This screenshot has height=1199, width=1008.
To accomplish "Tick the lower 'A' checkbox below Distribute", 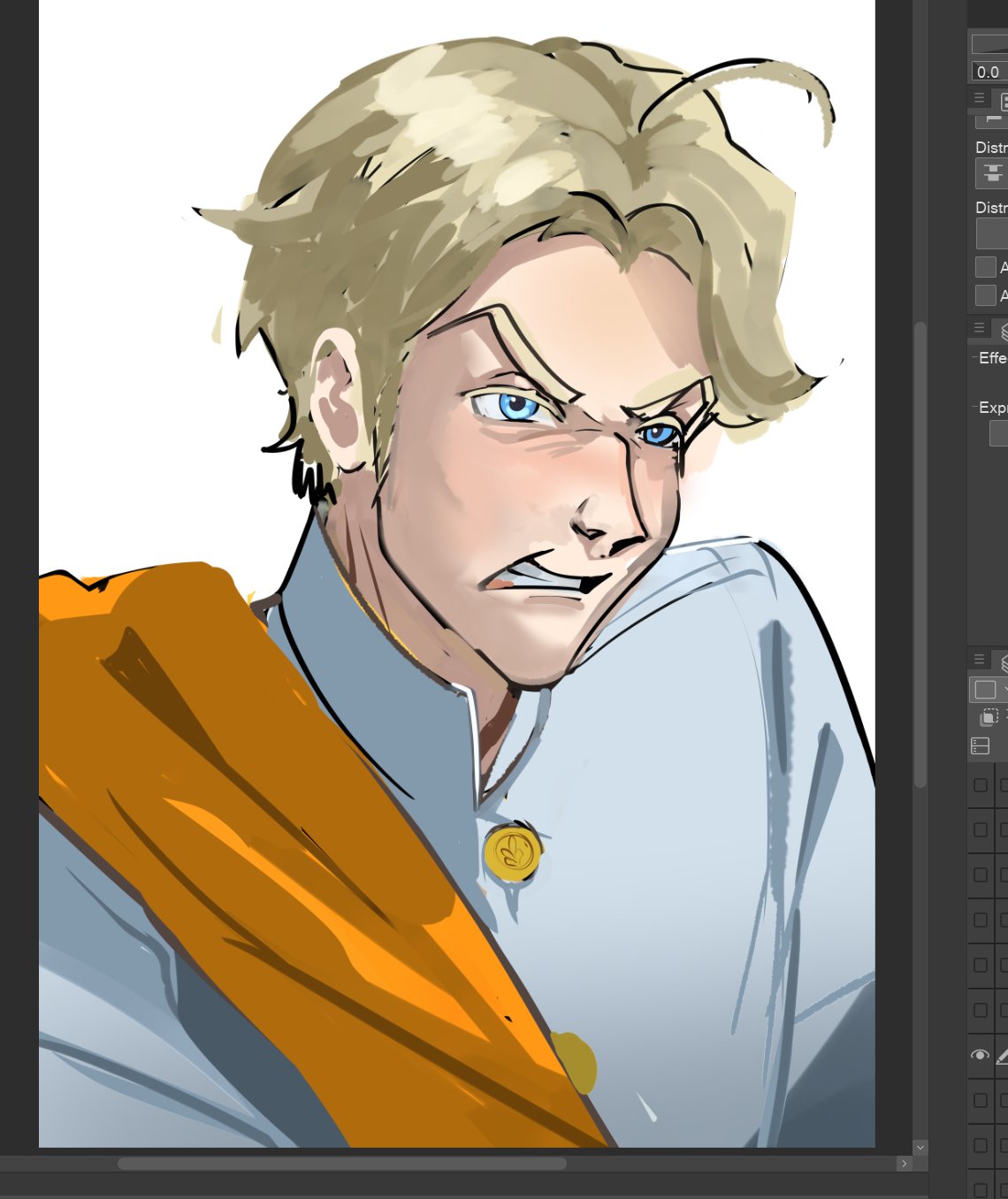I will click(985, 295).
